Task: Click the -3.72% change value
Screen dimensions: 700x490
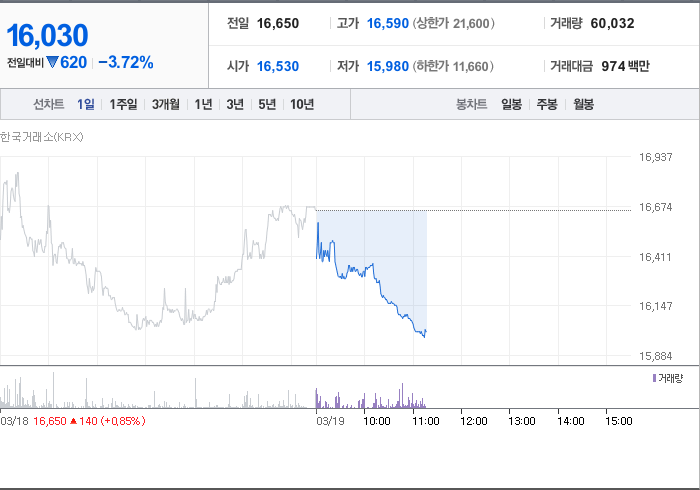Action: click(126, 62)
